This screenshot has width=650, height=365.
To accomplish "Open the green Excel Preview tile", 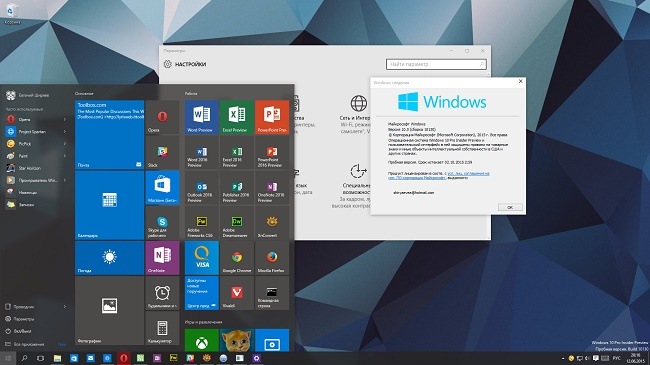I will pyautogui.click(x=237, y=117).
